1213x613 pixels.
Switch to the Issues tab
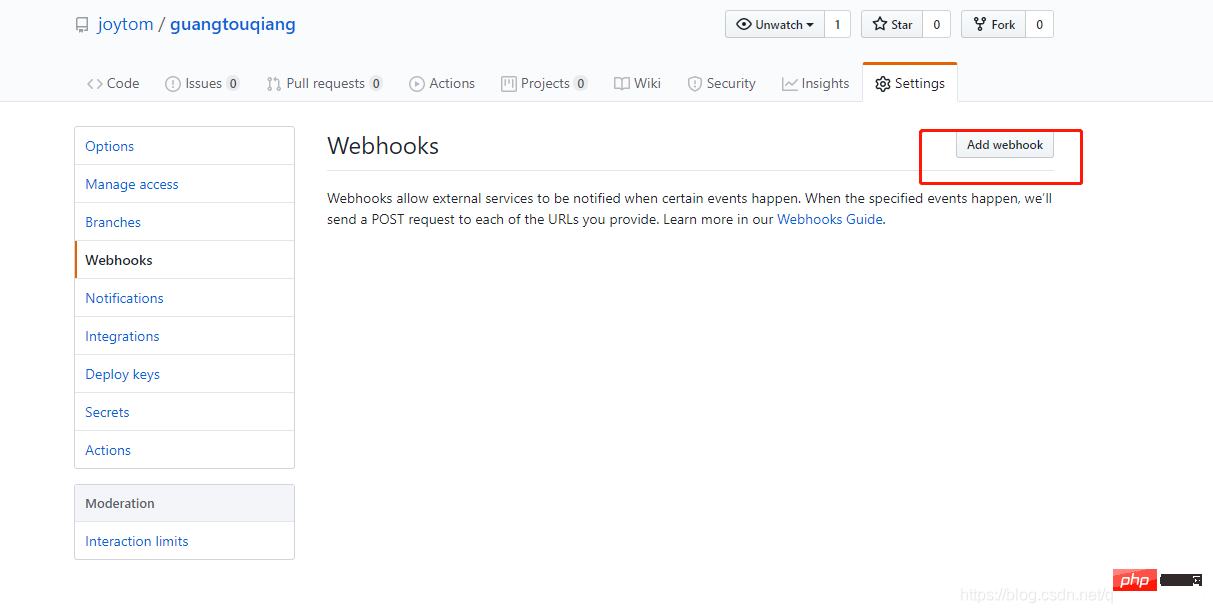pos(202,84)
